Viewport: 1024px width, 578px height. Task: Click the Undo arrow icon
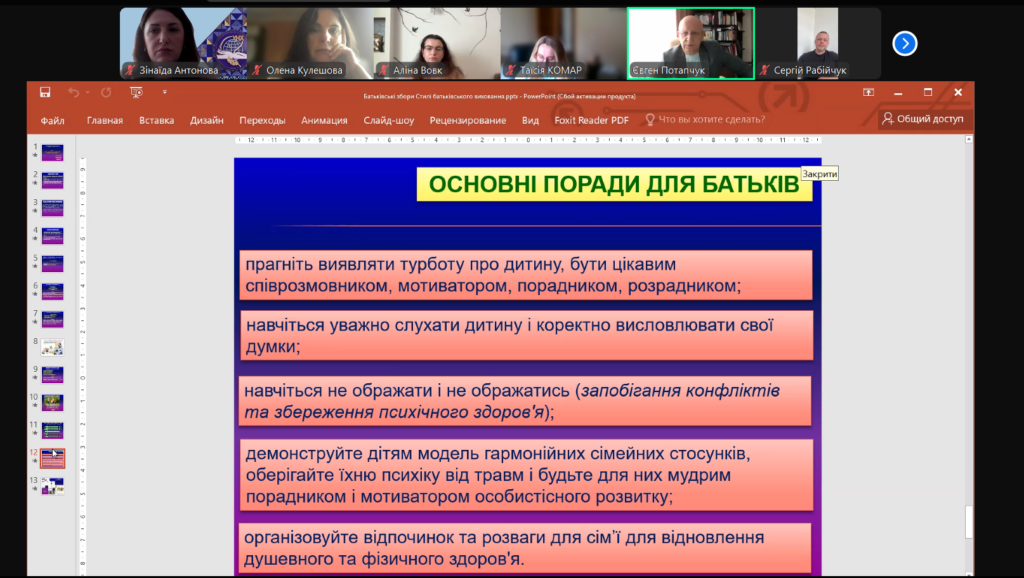(73, 93)
